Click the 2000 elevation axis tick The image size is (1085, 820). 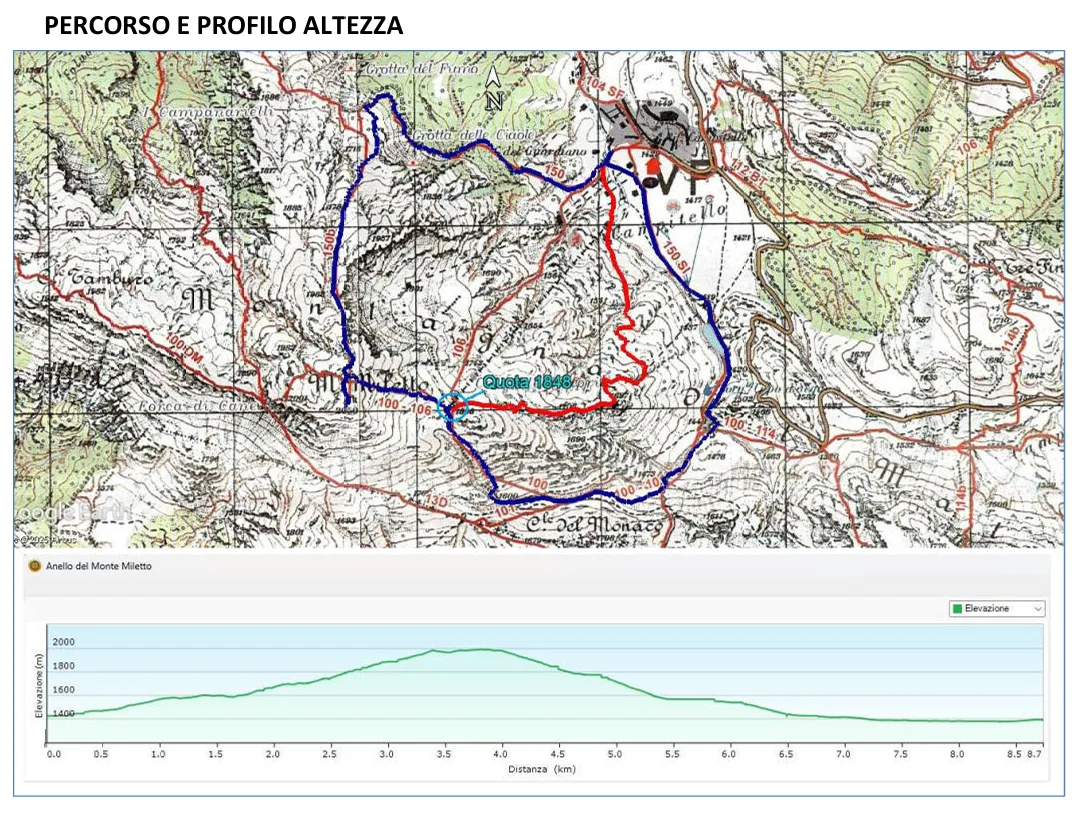pyautogui.click(x=64, y=642)
